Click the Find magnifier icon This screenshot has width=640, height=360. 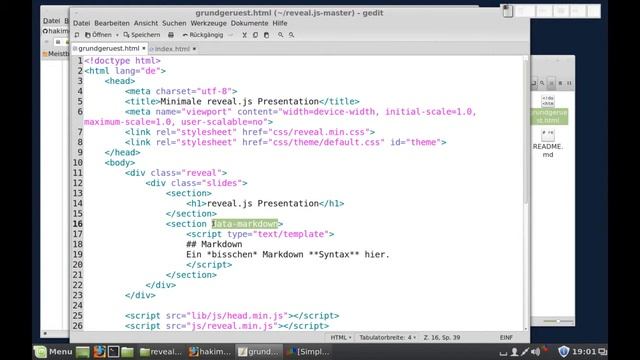pos(280,36)
